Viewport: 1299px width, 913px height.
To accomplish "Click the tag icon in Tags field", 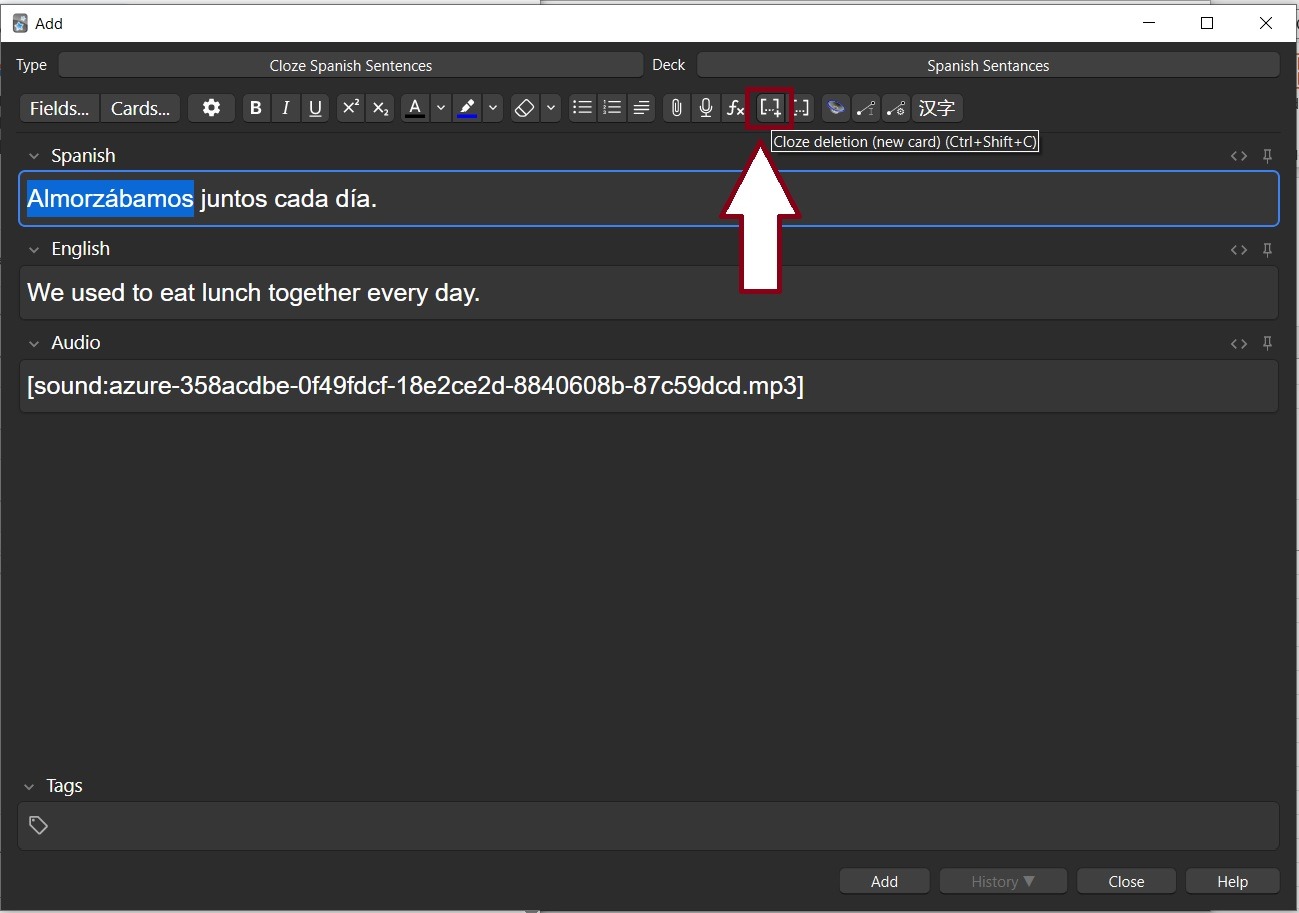I will point(39,826).
